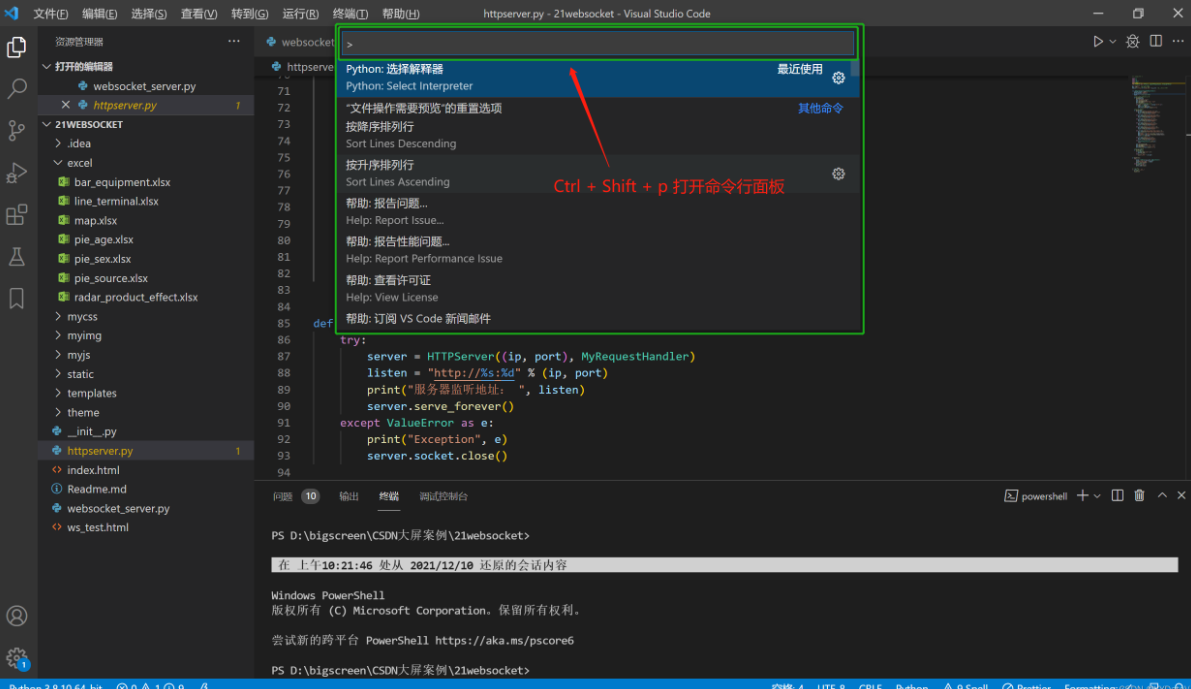Open the Extensions view
Image resolution: width=1191 pixels, height=689 pixels.
click(17, 214)
